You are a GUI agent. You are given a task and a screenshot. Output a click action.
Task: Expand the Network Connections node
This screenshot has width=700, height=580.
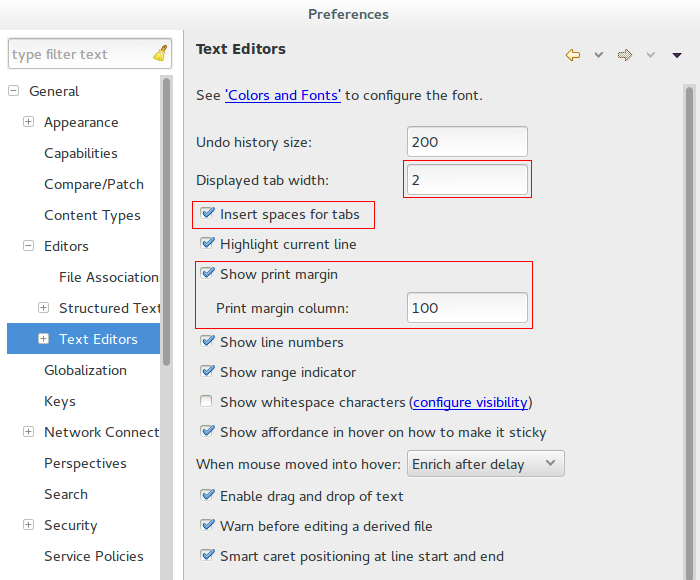coord(29,432)
